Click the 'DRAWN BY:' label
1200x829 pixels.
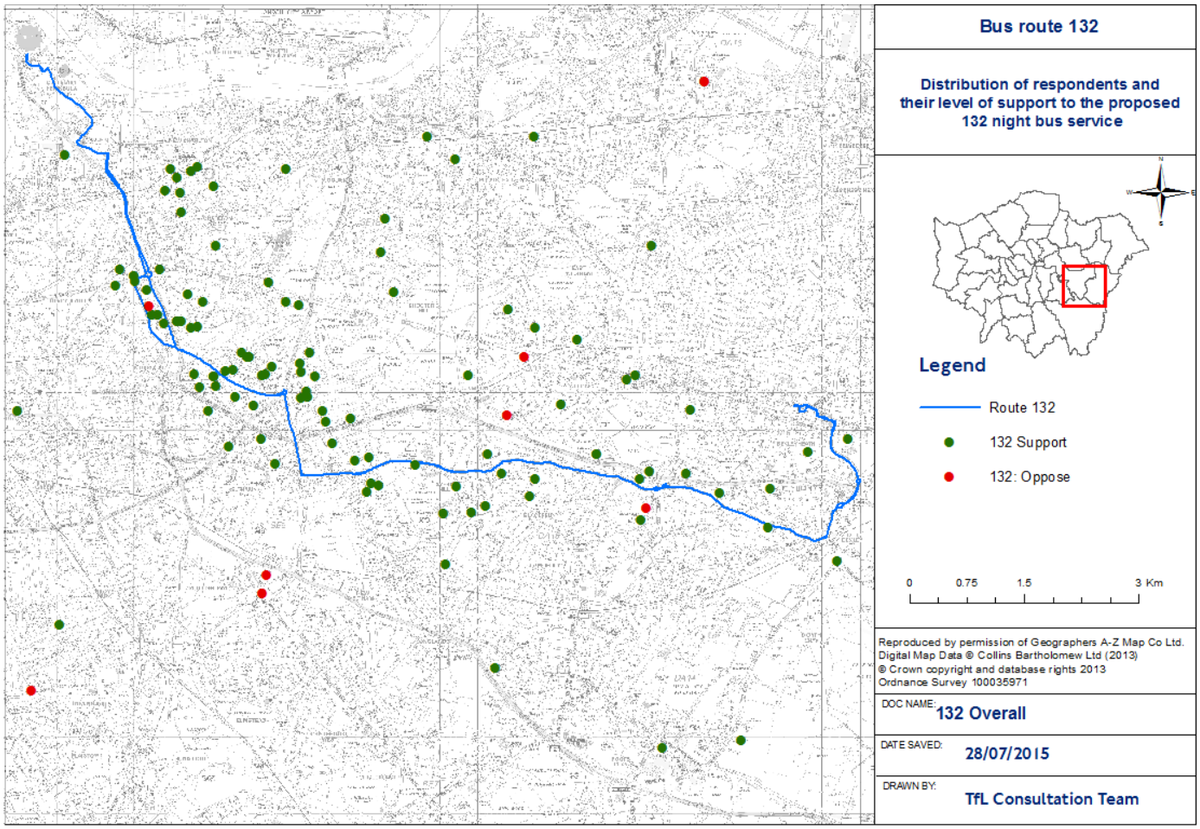pyautogui.click(x=910, y=786)
